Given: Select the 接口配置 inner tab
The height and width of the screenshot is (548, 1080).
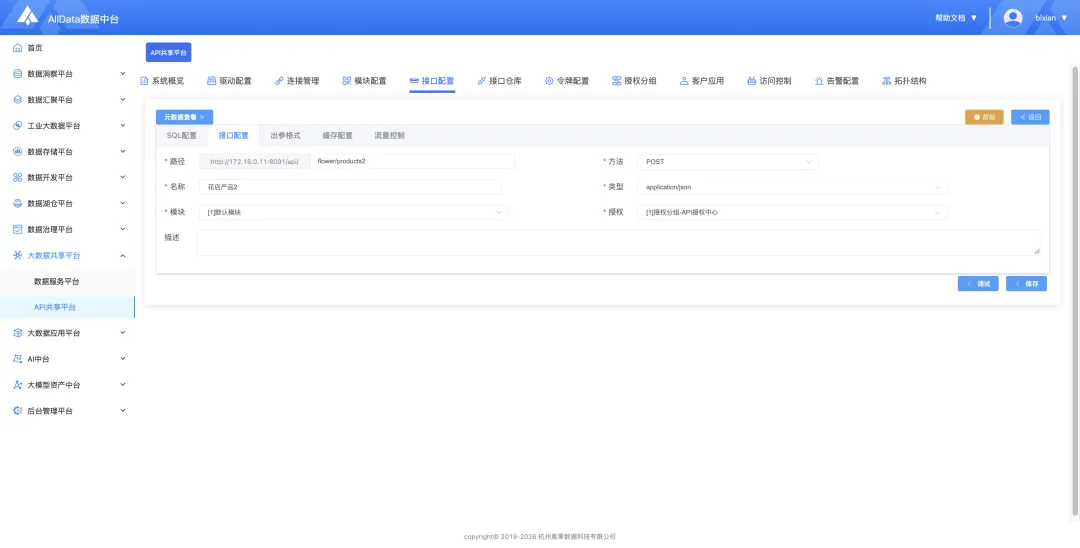Looking at the screenshot, I should 233,136.
